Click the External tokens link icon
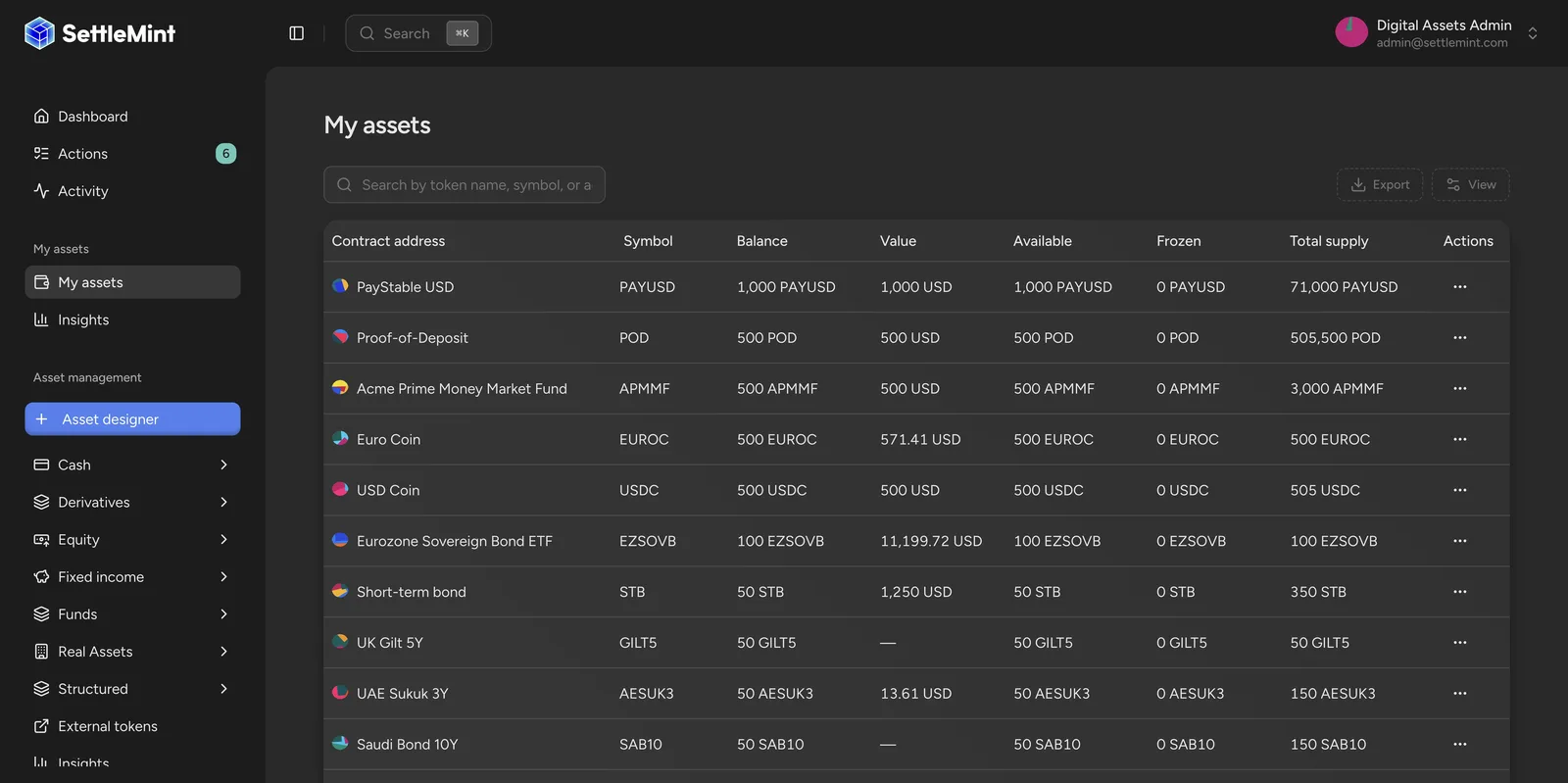The width and height of the screenshot is (1568, 783). click(41, 726)
